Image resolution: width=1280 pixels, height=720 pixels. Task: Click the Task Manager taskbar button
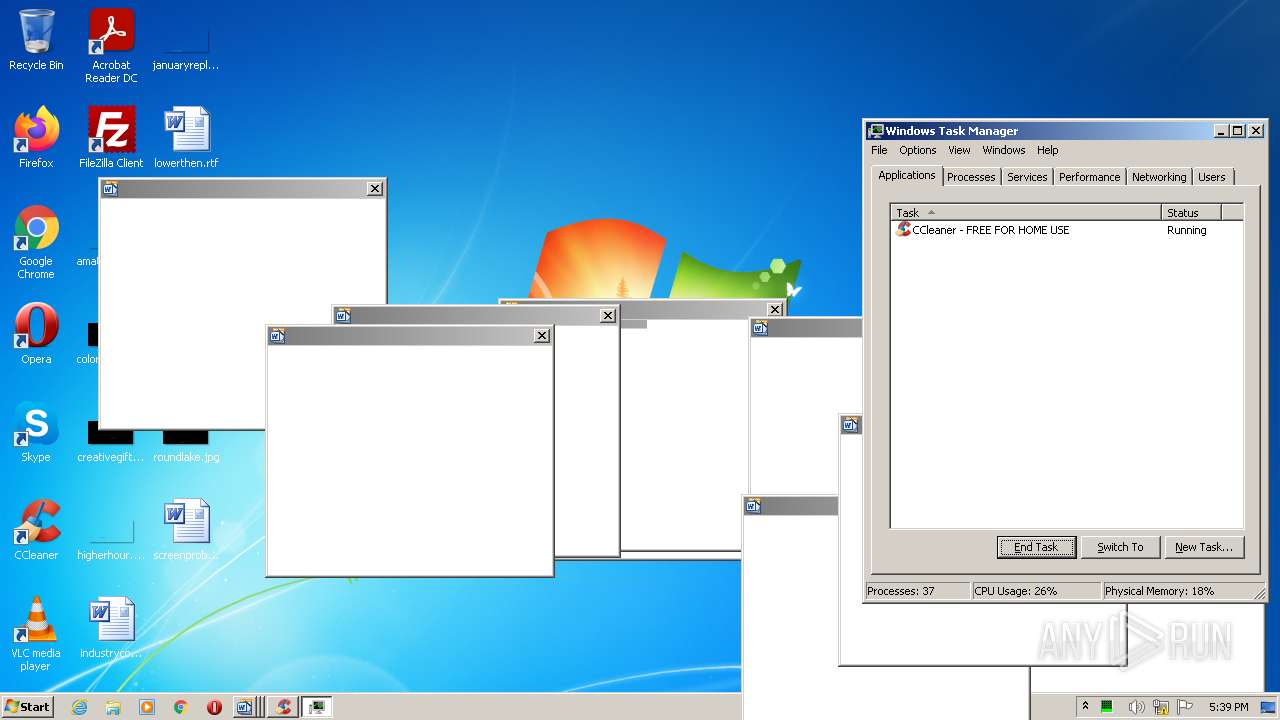tap(317, 707)
